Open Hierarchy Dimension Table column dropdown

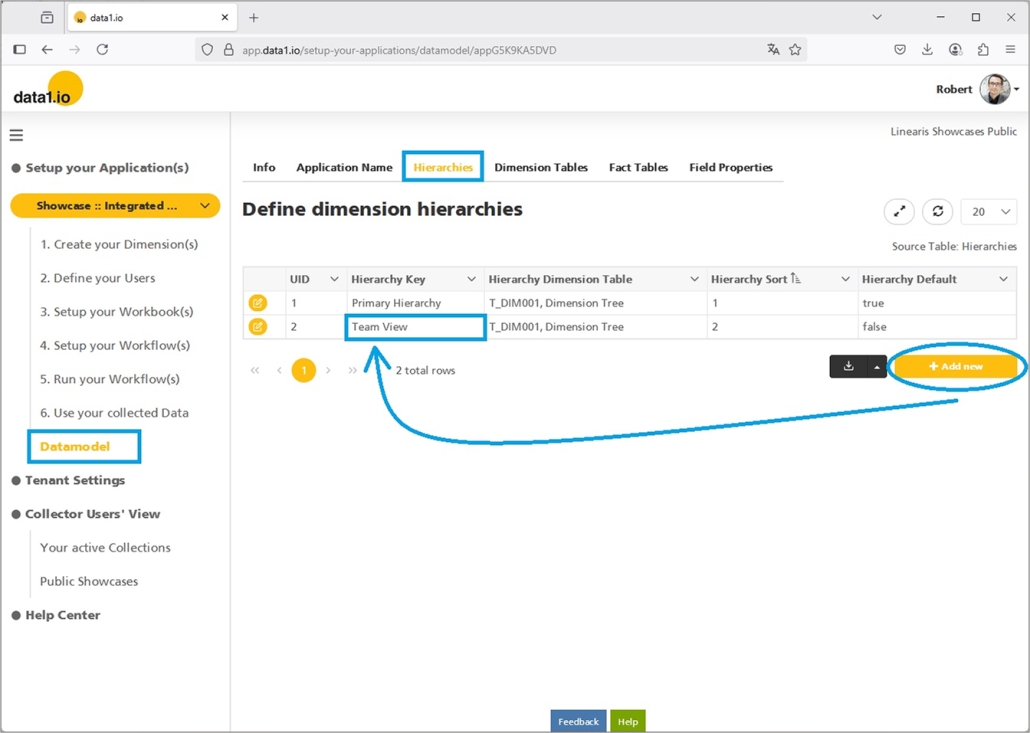tap(694, 279)
